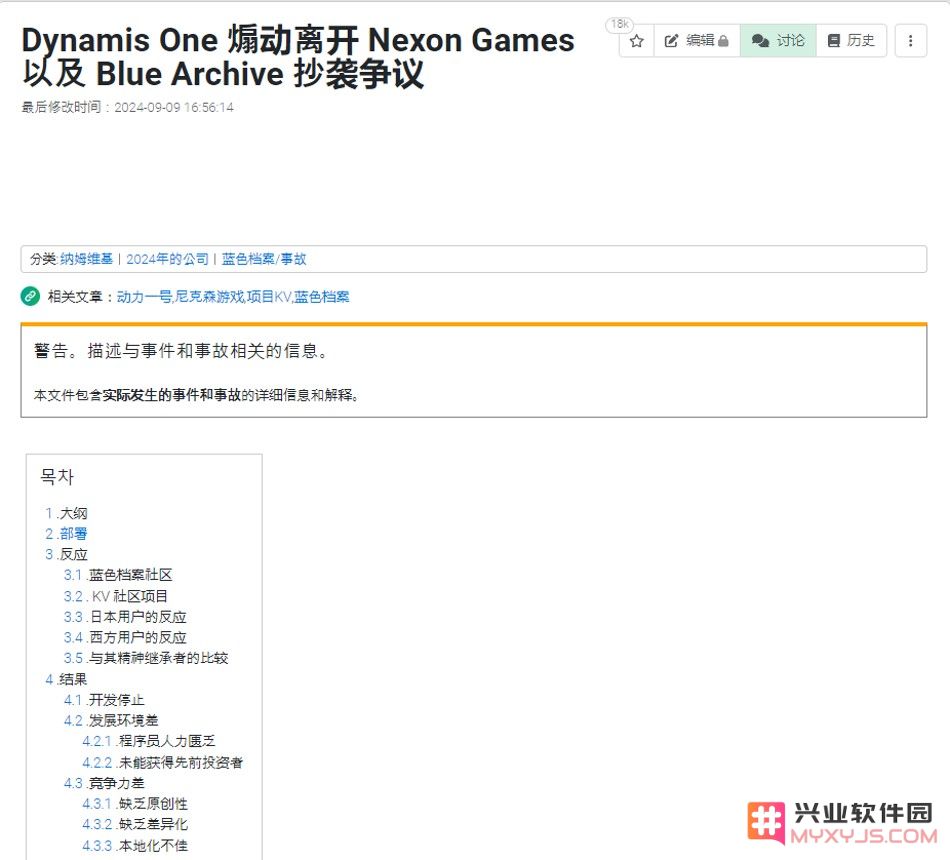Screen dimensions: 950x860
Task: Go to section 3.3 日本用户的反应
Action: tap(125, 617)
